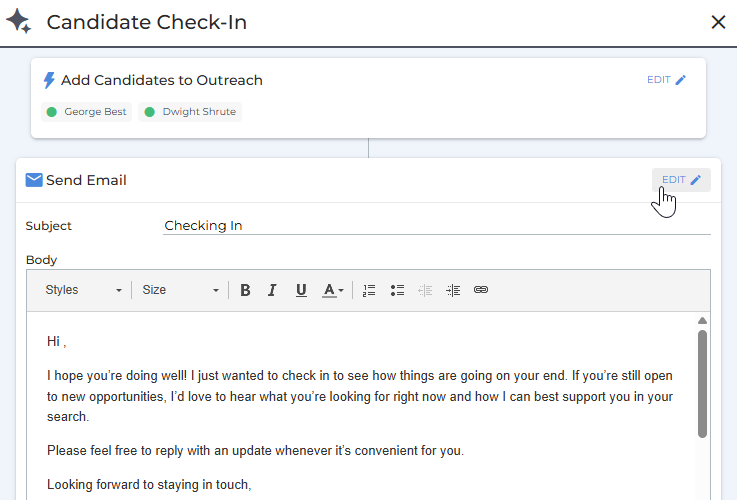737x500 pixels.
Task: Toggle underline formatting button
Action: click(x=301, y=290)
